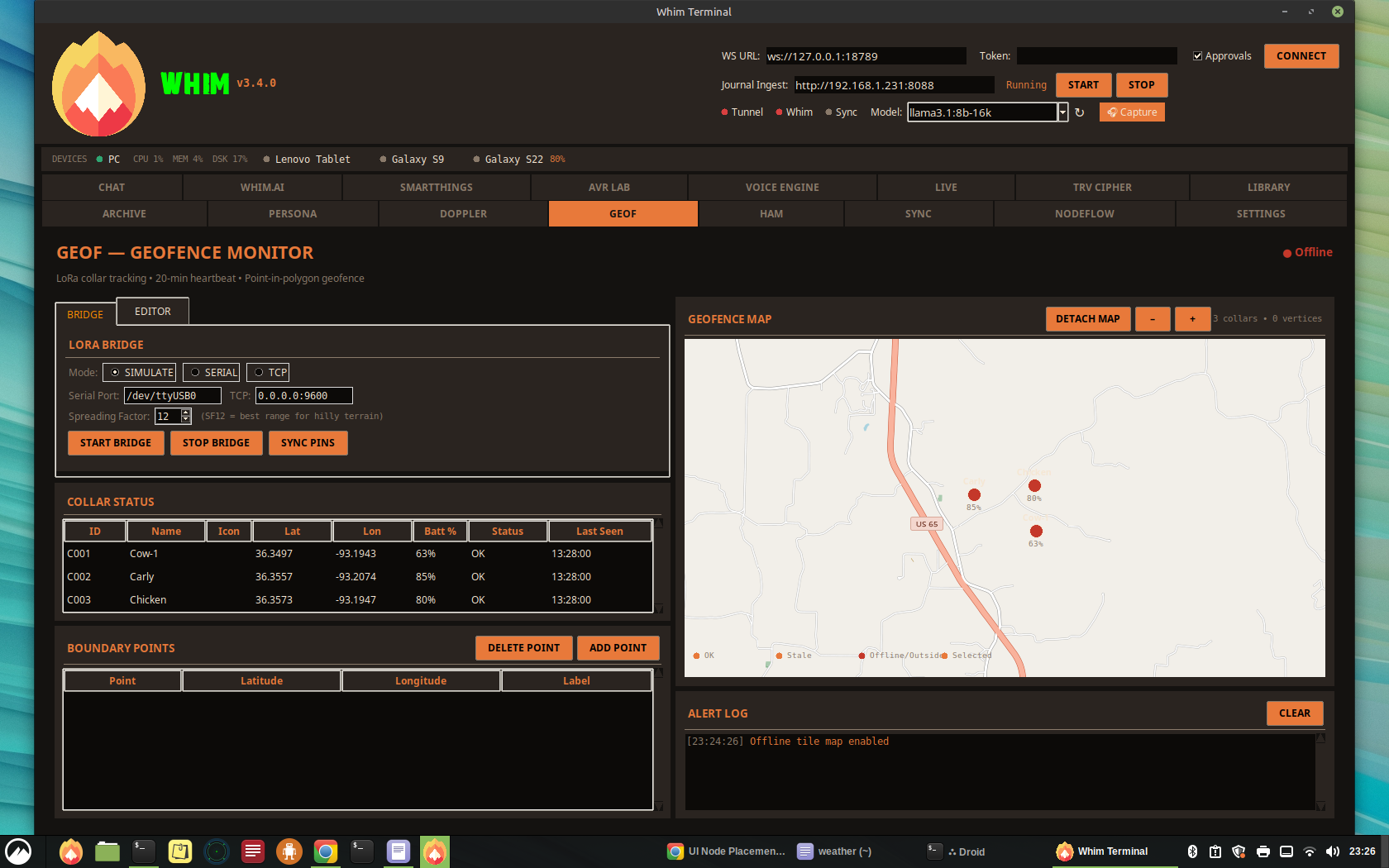The width and height of the screenshot is (1389, 868).
Task: Open the yellow sticky notes icon
Action: (x=180, y=851)
